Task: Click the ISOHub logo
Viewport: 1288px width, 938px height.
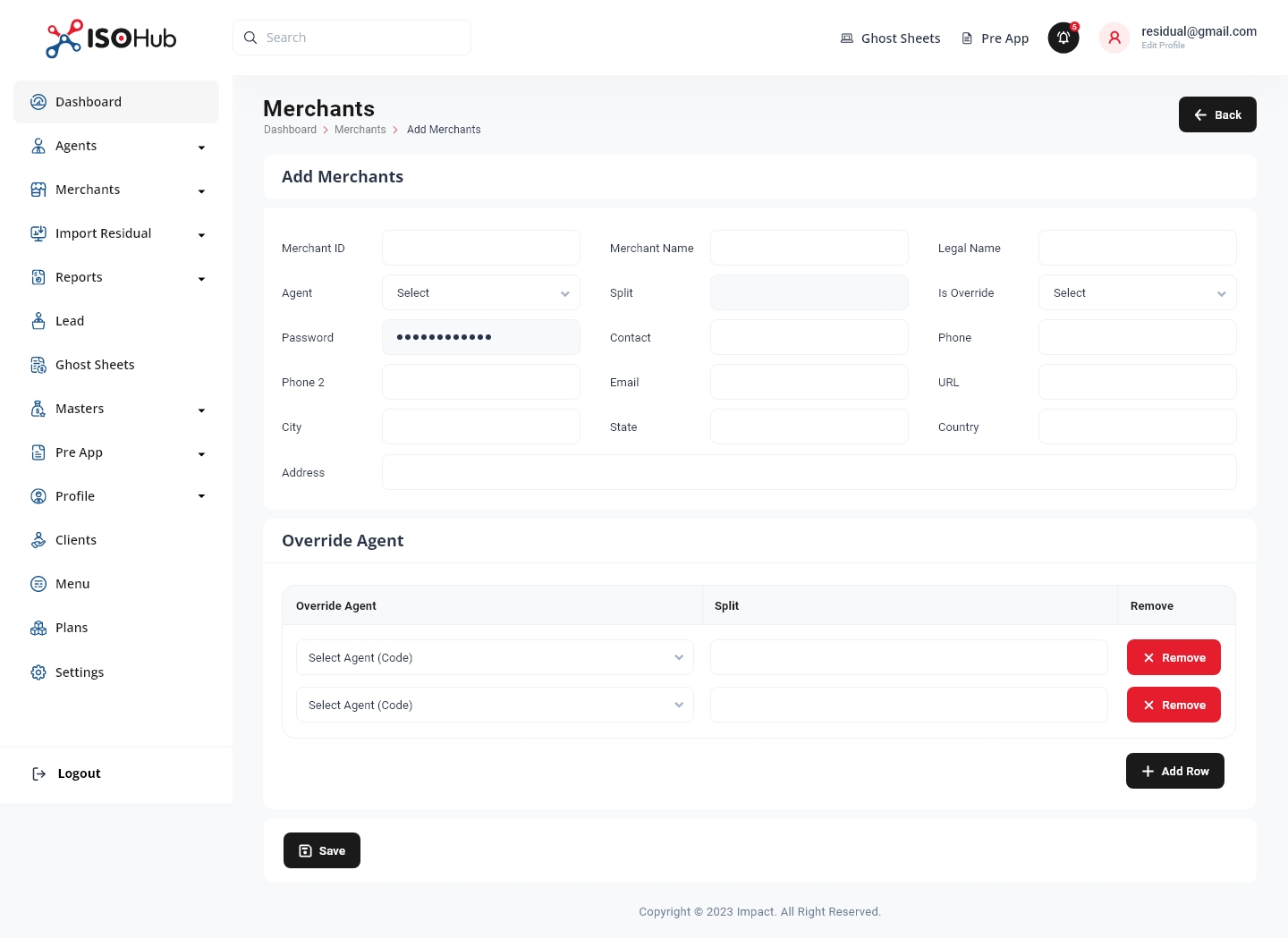Action: click(111, 38)
